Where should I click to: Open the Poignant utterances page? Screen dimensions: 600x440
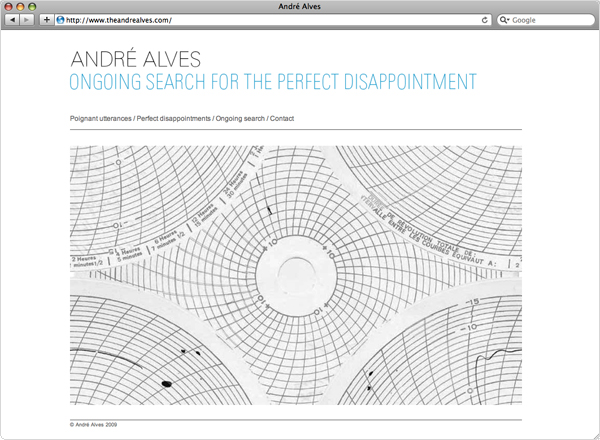click(101, 119)
